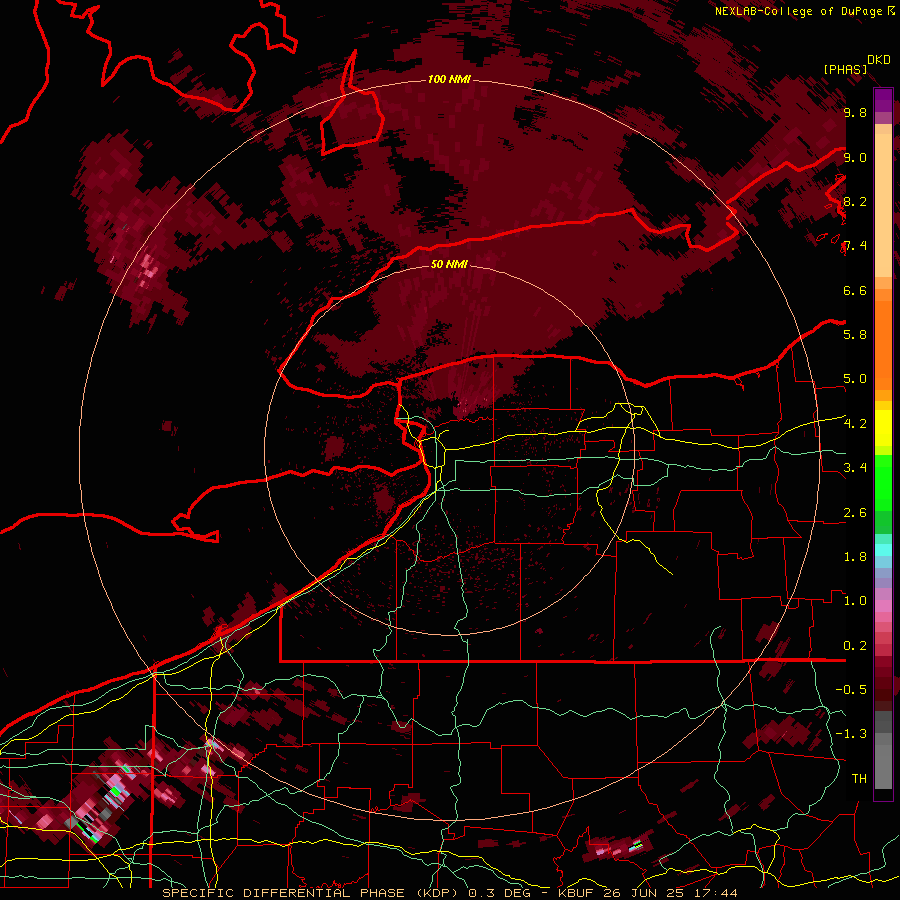
Task: Click the purple band atop the color scale
Action: click(x=883, y=100)
